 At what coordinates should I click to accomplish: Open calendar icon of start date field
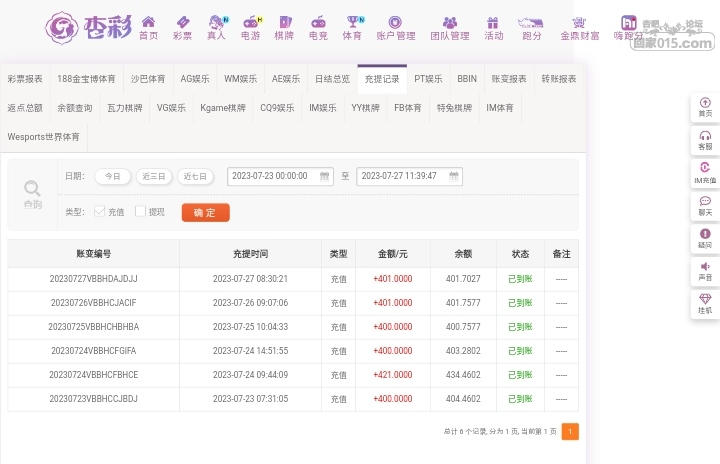click(x=324, y=176)
